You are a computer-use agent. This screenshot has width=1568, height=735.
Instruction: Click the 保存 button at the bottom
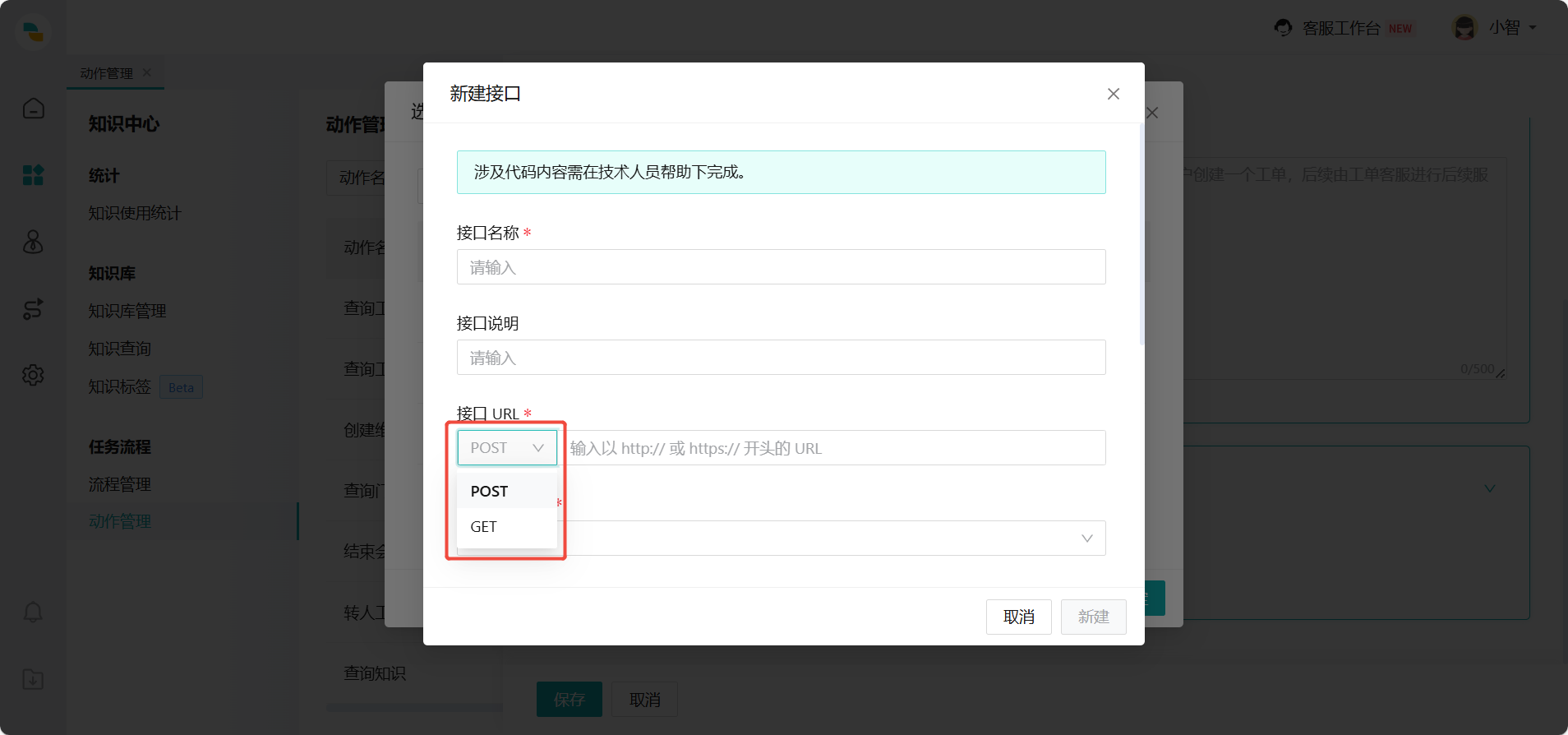[x=570, y=699]
